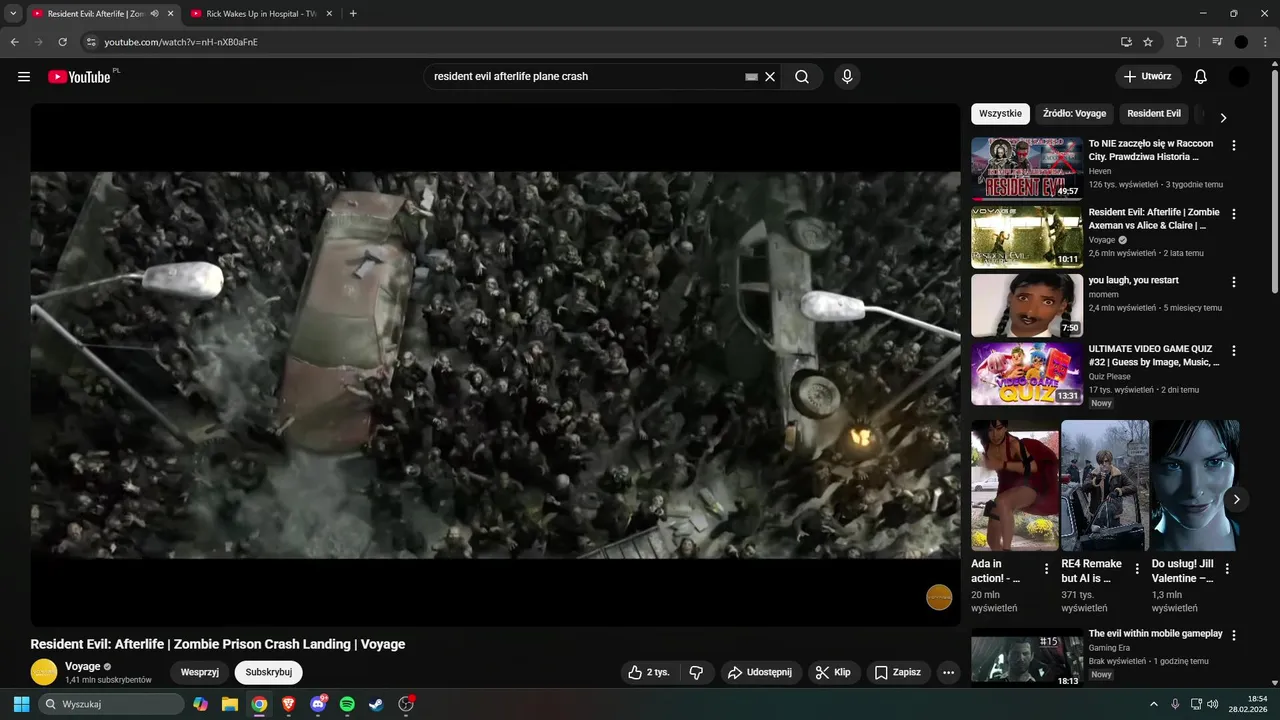Open Chrome three-dot menu
1280x720 pixels.
point(1264,42)
